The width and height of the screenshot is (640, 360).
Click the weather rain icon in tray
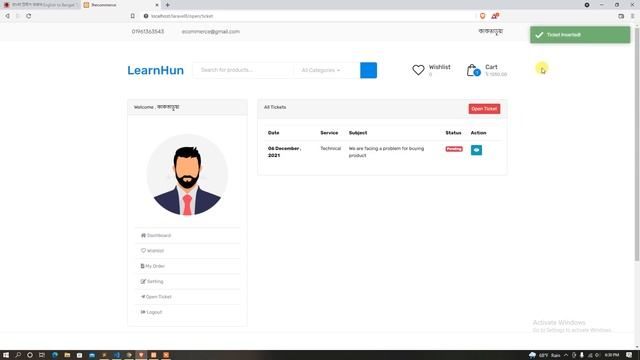click(x=532, y=355)
